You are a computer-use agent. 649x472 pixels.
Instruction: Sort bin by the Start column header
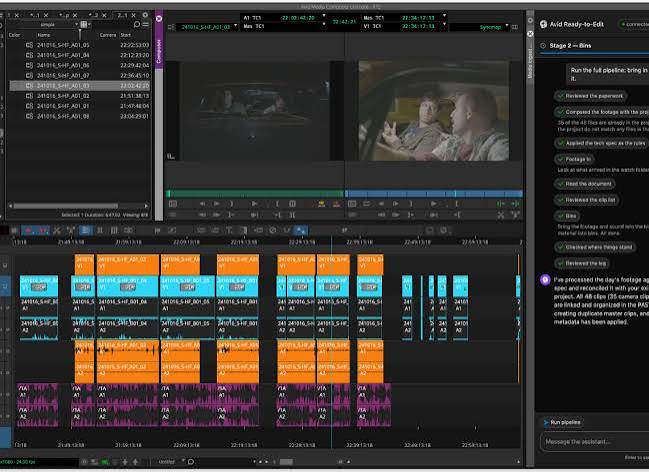coord(125,35)
